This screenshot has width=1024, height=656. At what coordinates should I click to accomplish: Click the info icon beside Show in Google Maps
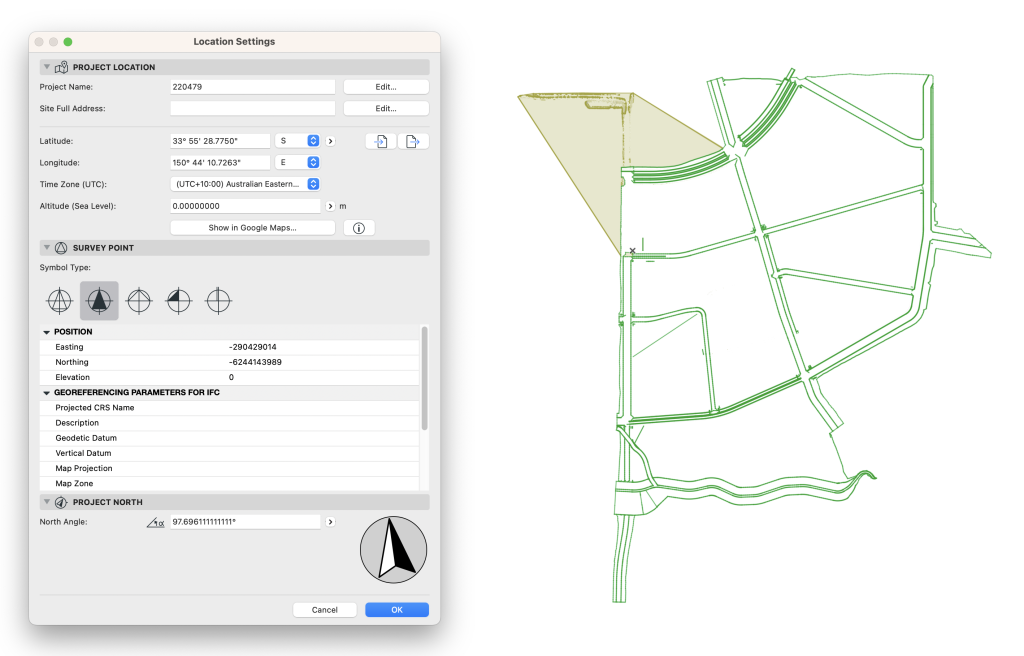(358, 227)
